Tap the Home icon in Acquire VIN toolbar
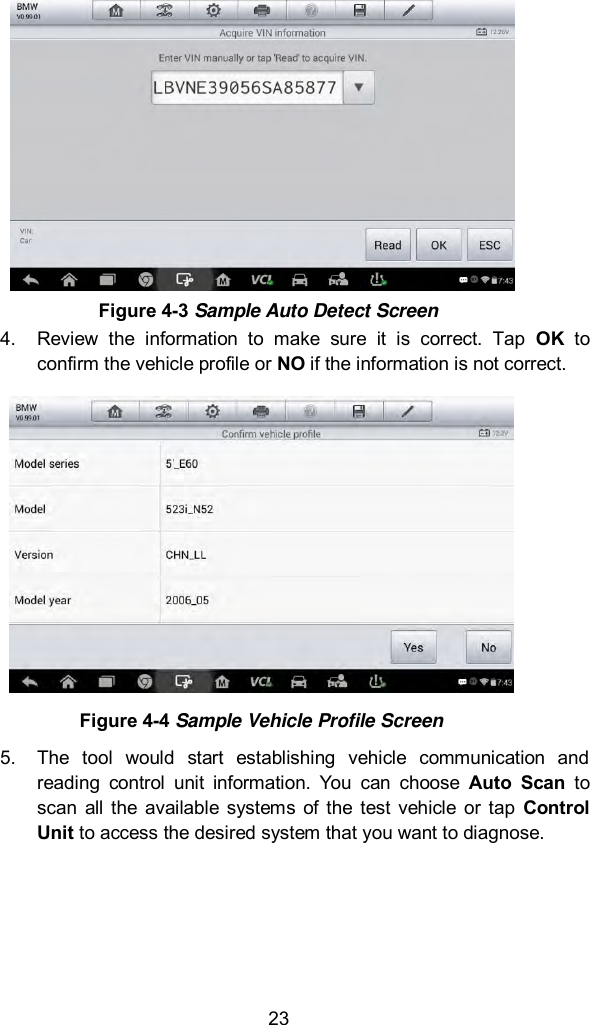 click(116, 10)
